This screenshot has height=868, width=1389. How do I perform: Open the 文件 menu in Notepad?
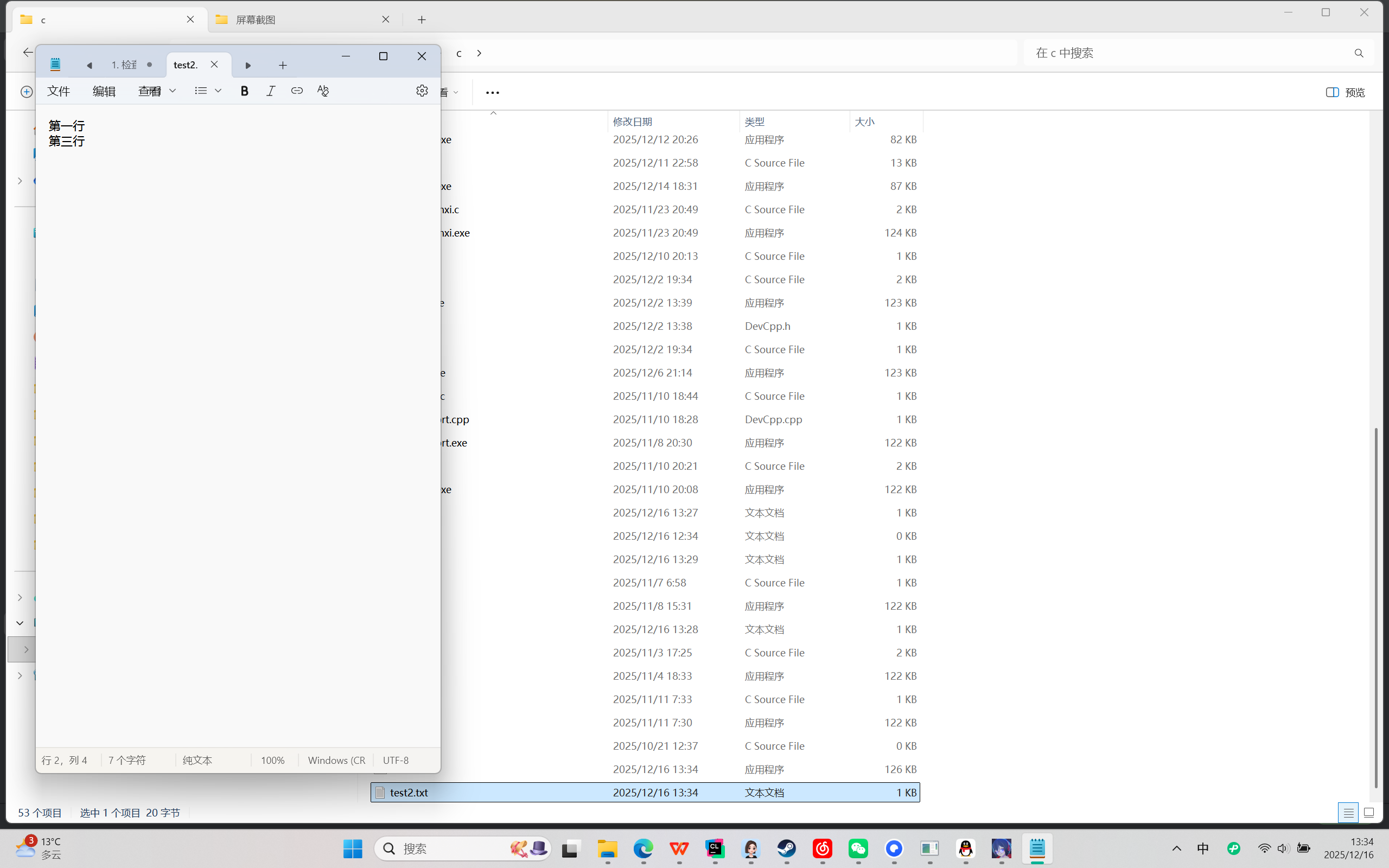pos(59,91)
